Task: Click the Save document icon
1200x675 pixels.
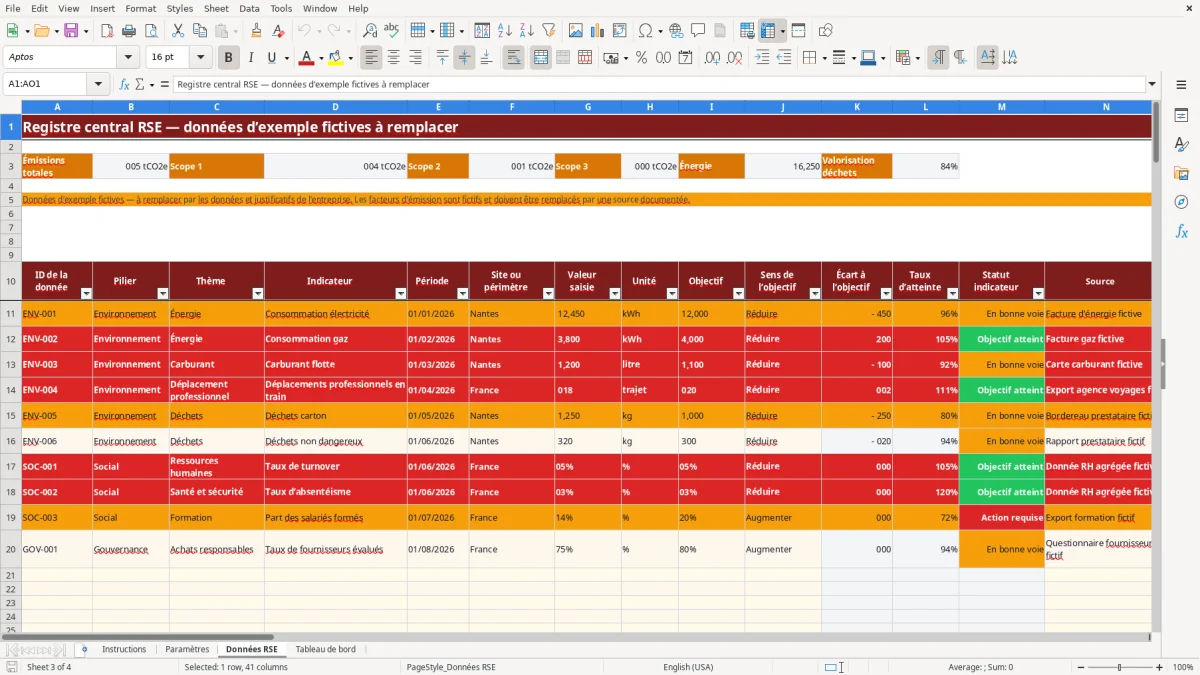Action: pos(71,31)
